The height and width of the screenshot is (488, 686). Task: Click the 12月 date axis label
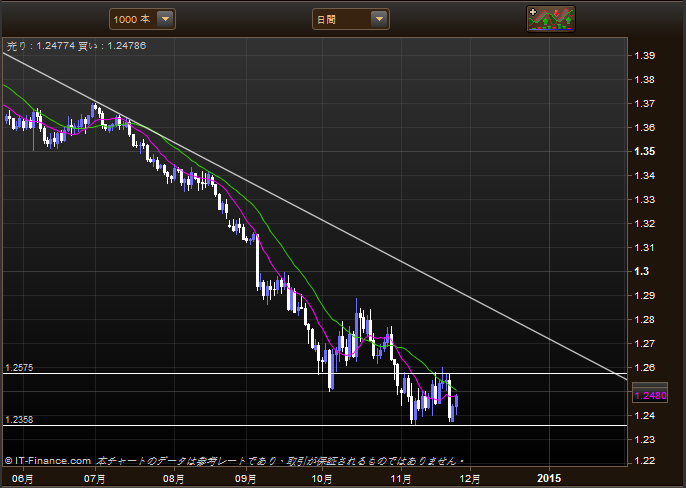[470, 479]
